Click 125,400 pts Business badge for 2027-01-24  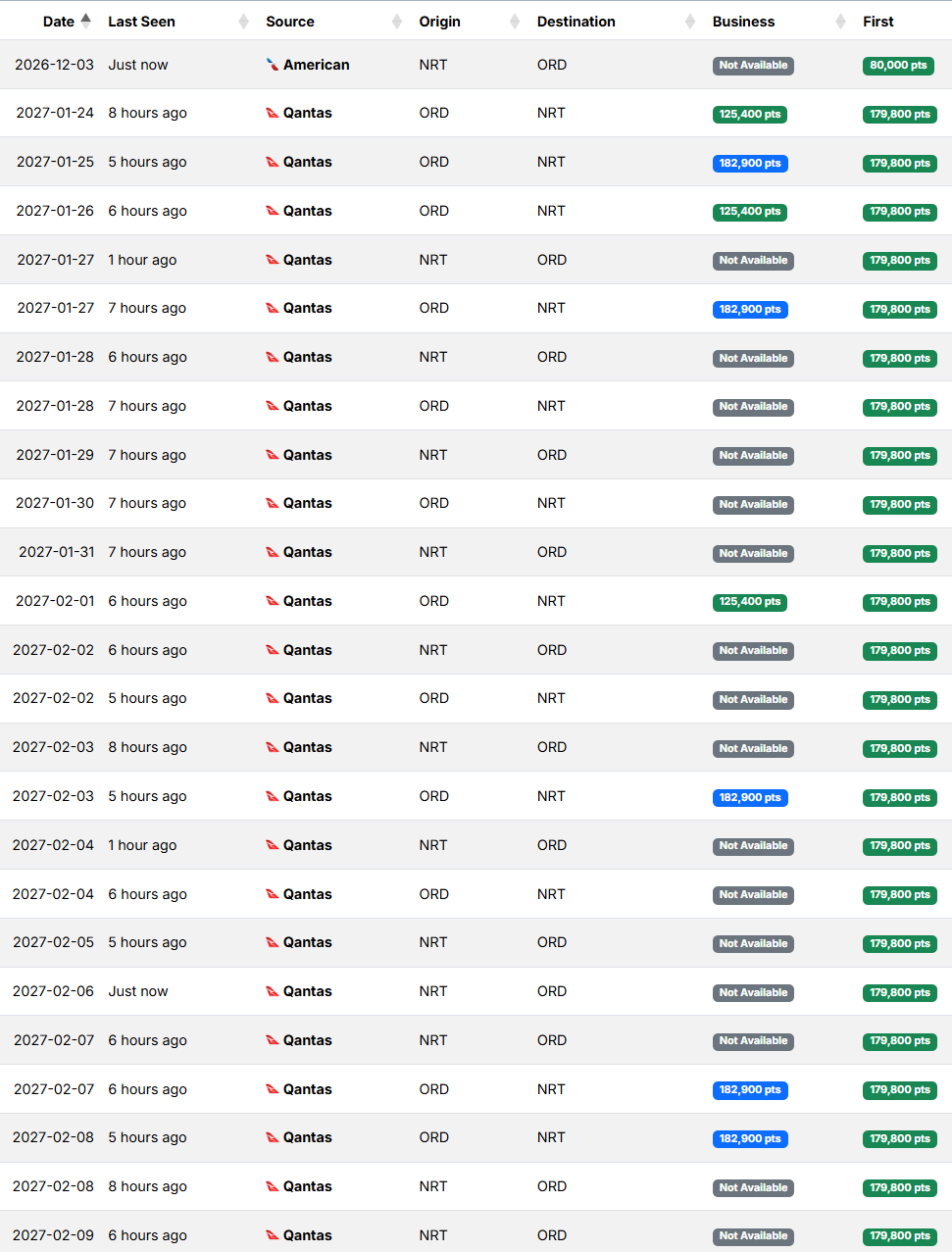[749, 115]
